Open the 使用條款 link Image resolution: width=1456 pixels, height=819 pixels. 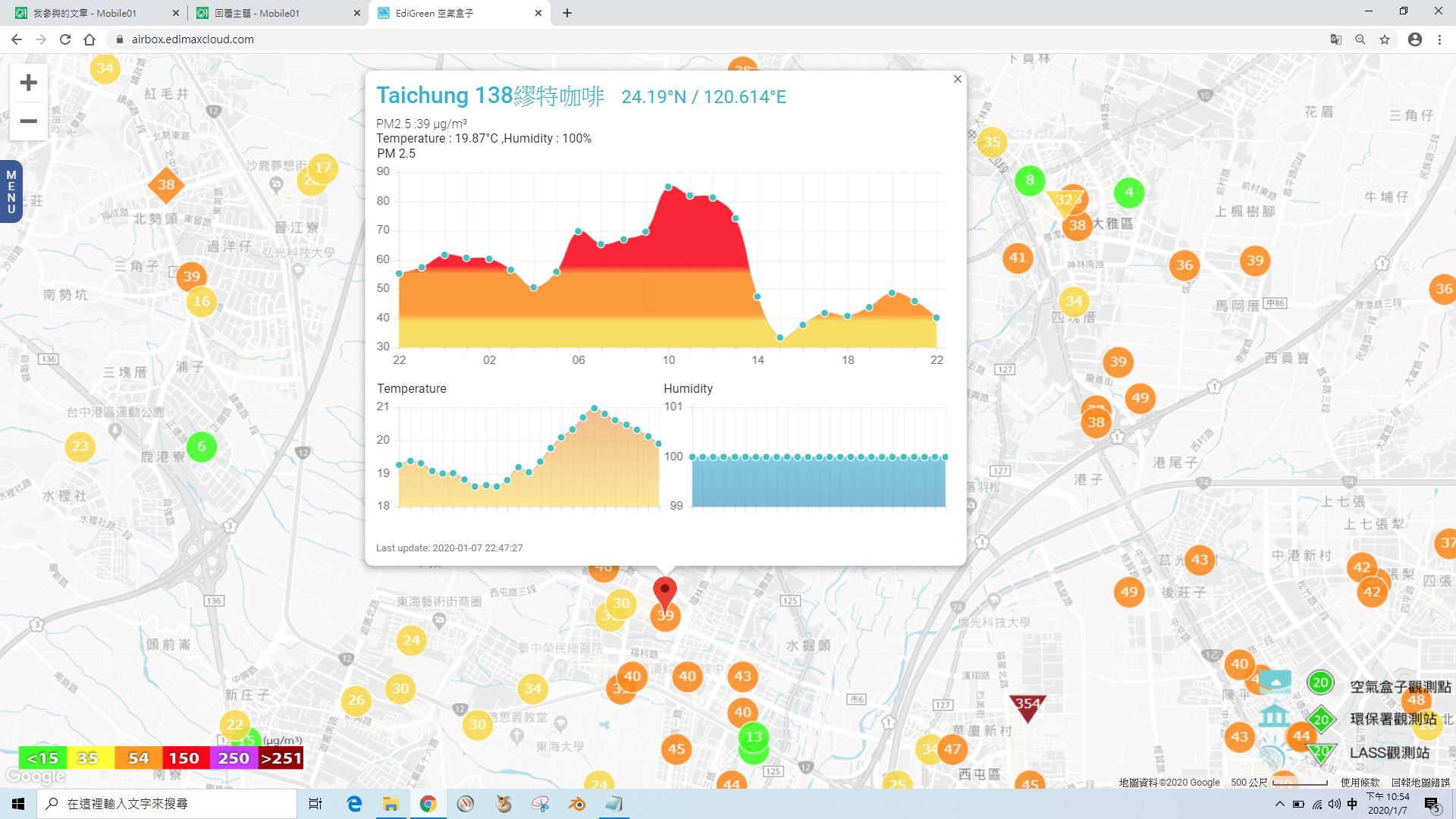coord(1360,783)
